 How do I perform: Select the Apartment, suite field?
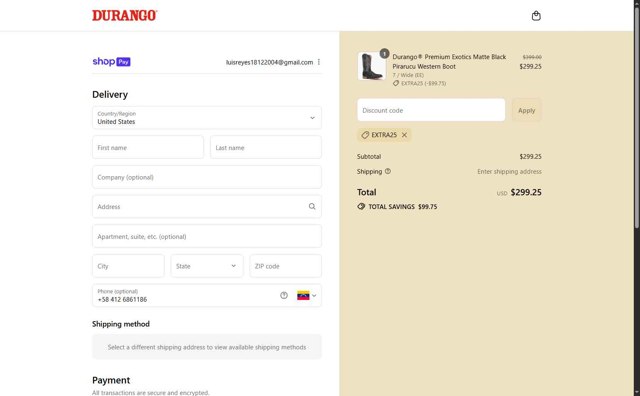(207, 236)
